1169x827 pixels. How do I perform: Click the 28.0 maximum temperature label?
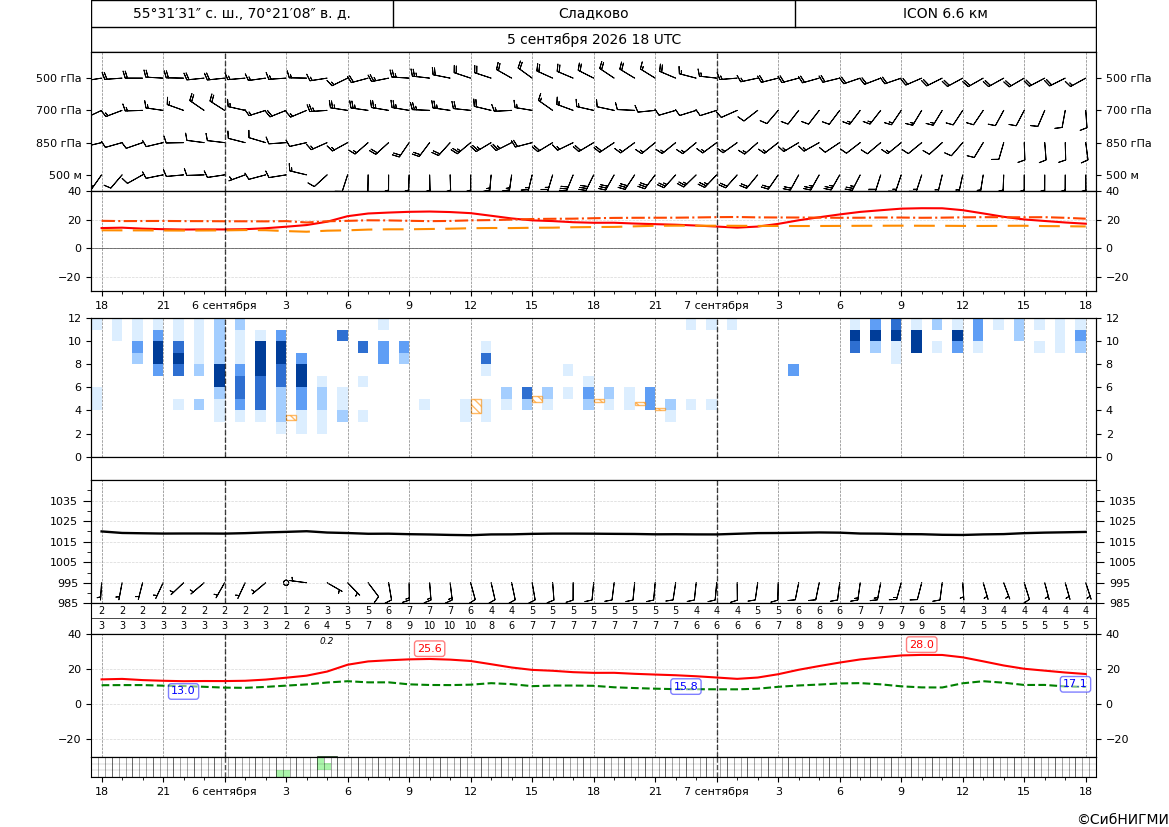[x=921, y=644]
